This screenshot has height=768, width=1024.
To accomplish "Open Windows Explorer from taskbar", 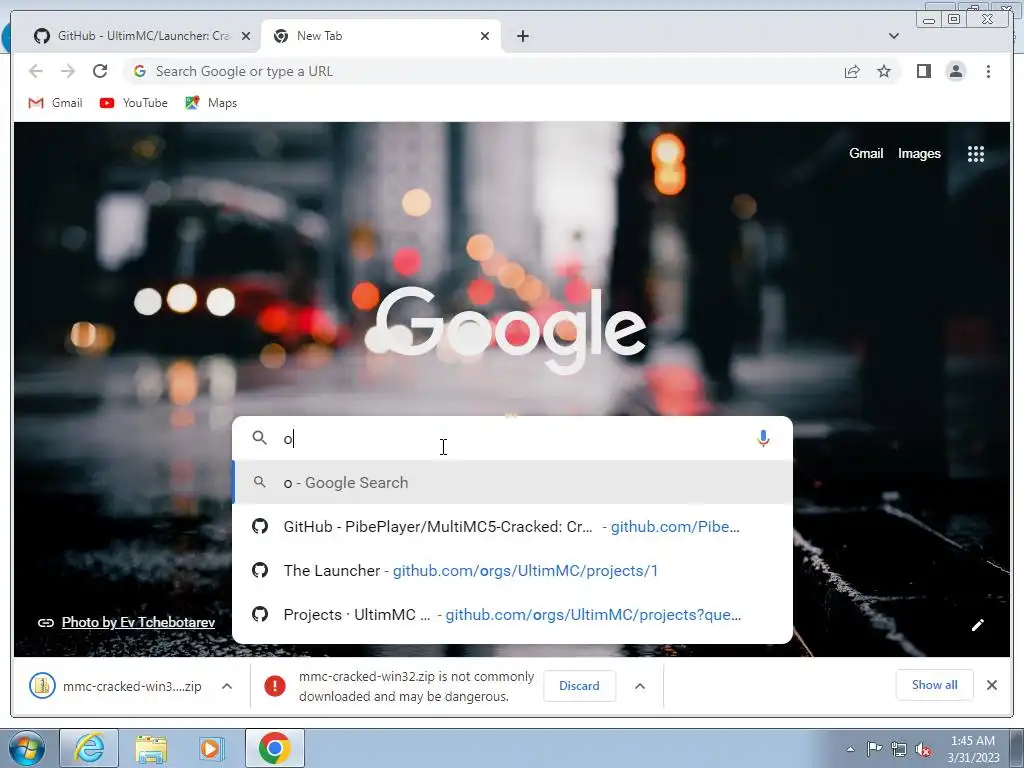I will pyautogui.click(x=151, y=748).
